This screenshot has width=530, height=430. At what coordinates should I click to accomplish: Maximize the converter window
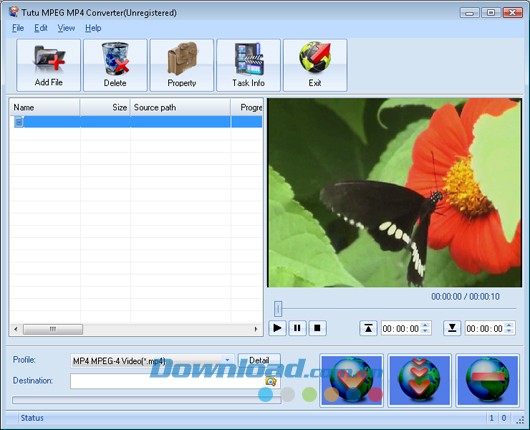(x=491, y=13)
